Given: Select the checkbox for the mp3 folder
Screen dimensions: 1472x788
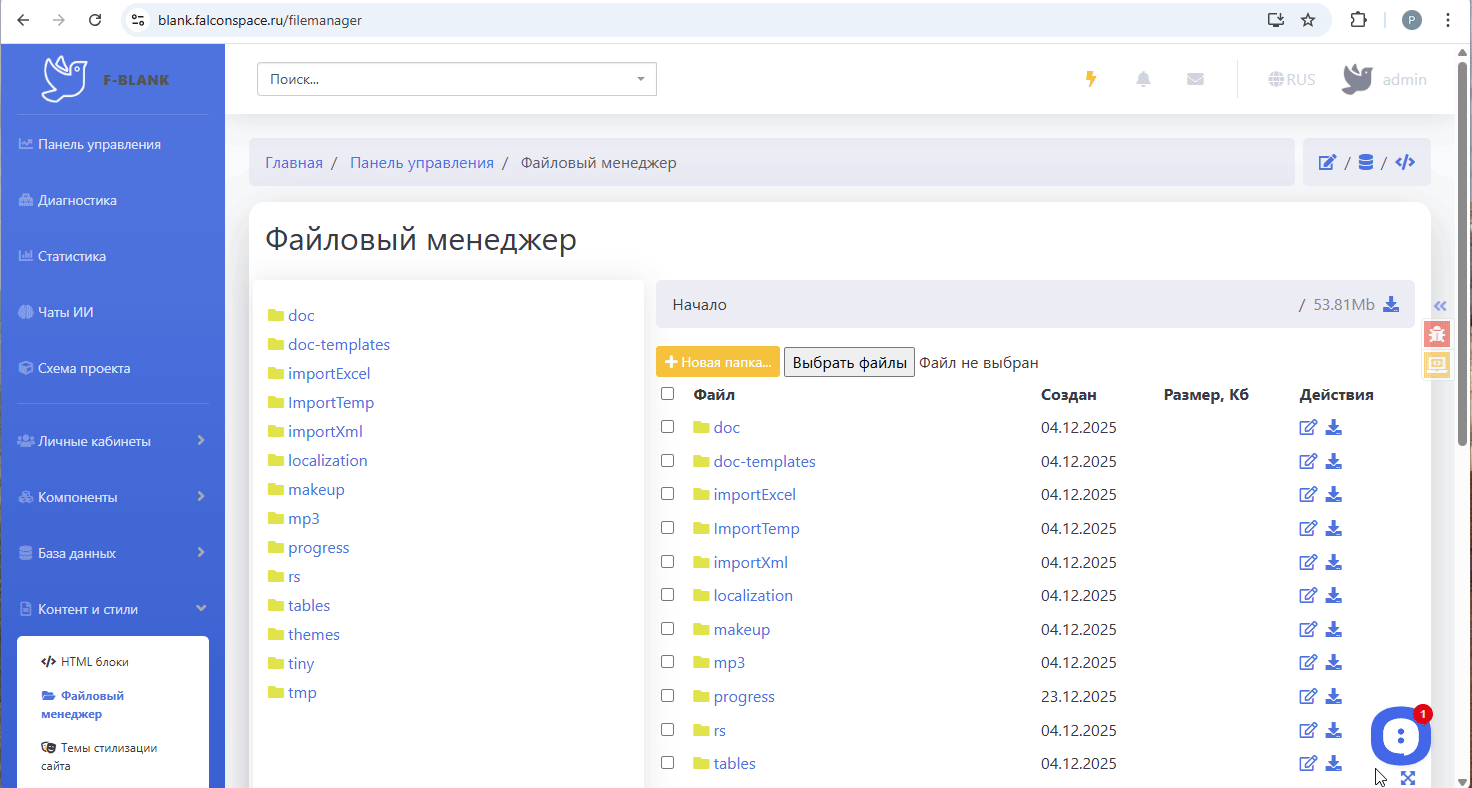Looking at the screenshot, I should pos(667,662).
